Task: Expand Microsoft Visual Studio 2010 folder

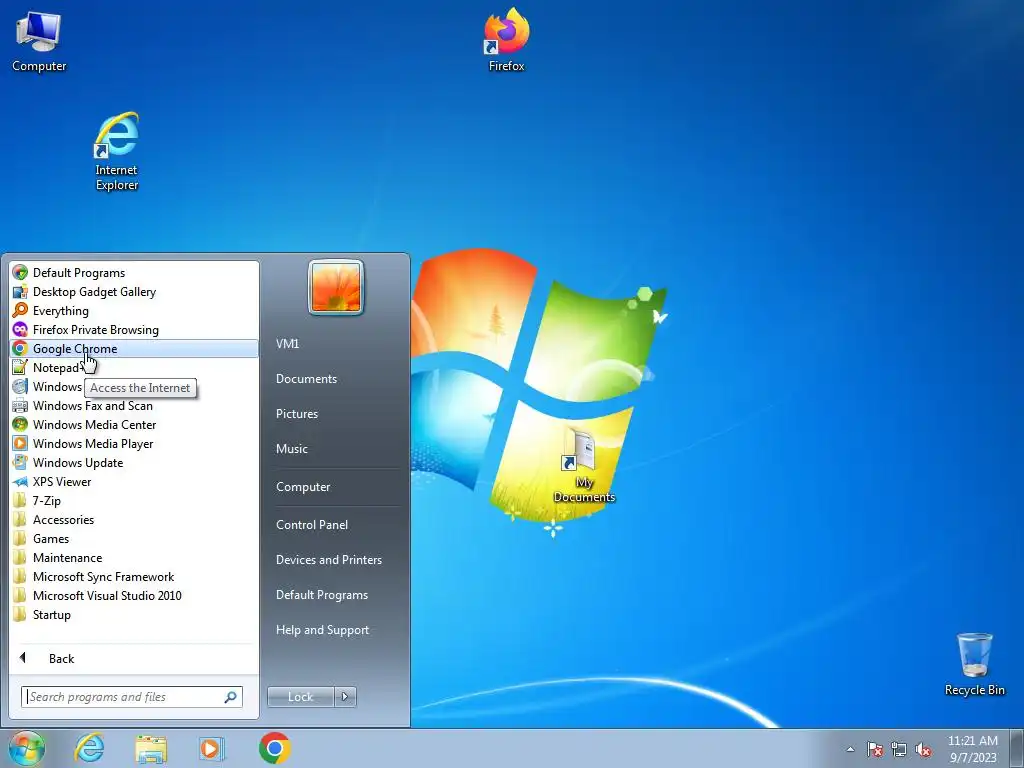Action: click(x=134, y=596)
